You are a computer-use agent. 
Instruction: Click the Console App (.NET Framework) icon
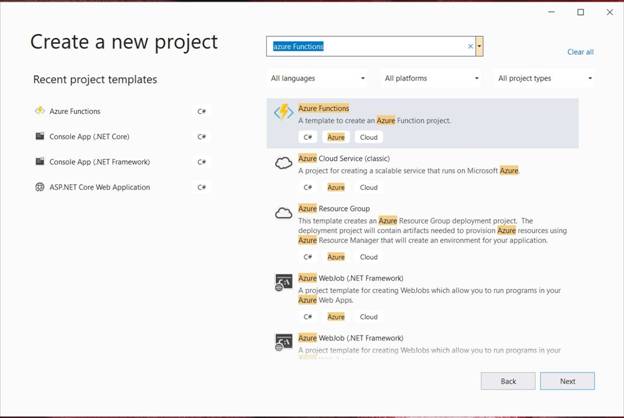click(x=40, y=161)
